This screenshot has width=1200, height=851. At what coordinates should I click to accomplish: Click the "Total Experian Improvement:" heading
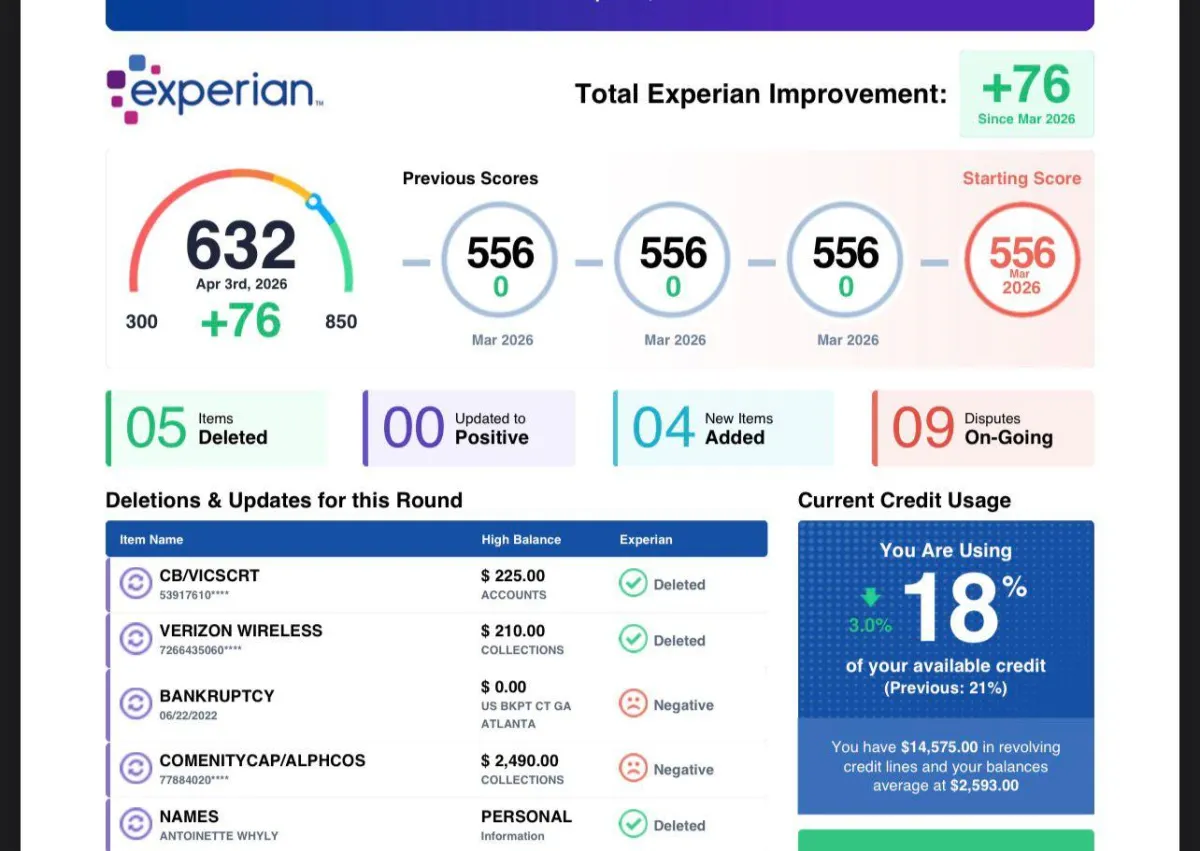(x=761, y=94)
